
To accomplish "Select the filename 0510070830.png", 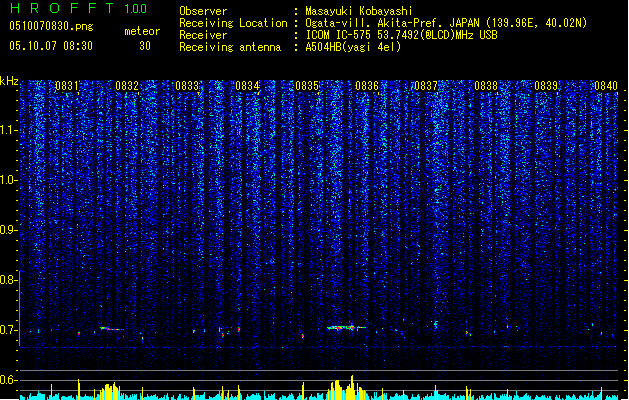I will [51, 26].
